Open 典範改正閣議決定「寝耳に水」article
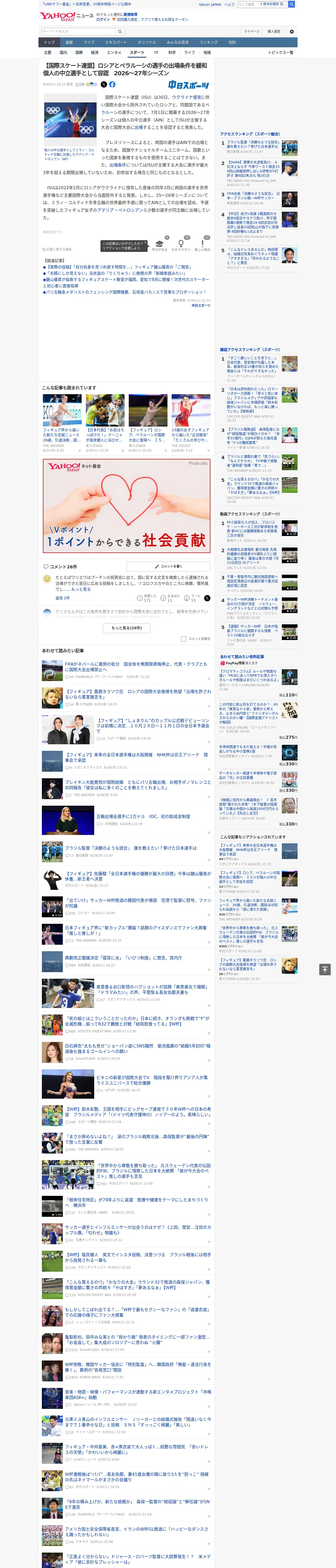This screenshot has height=1568, width=336. click(124, 958)
